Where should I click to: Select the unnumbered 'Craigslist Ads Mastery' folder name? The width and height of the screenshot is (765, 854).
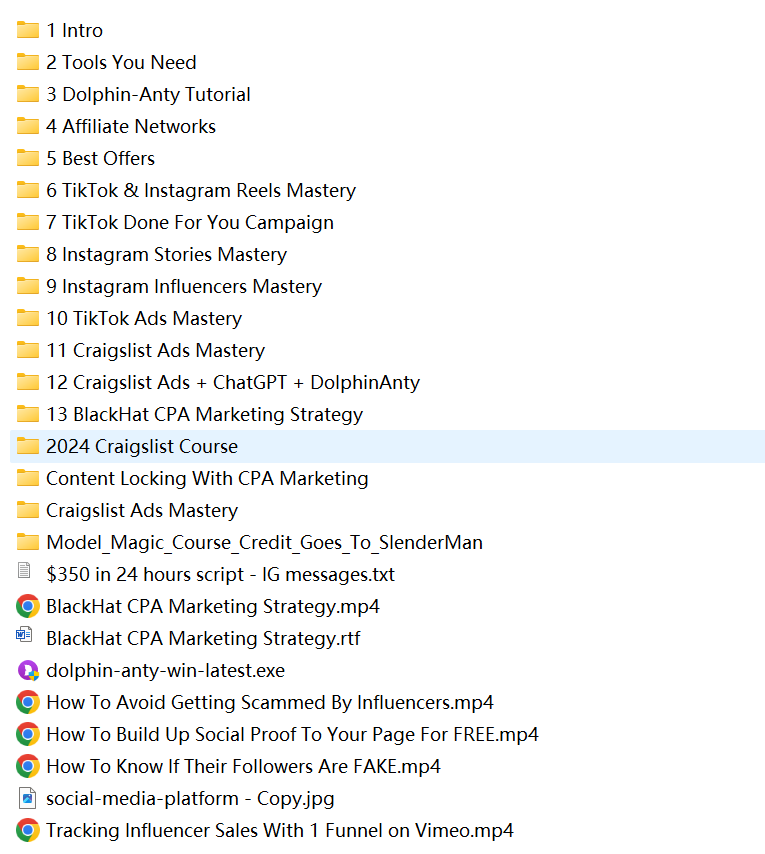point(142,511)
